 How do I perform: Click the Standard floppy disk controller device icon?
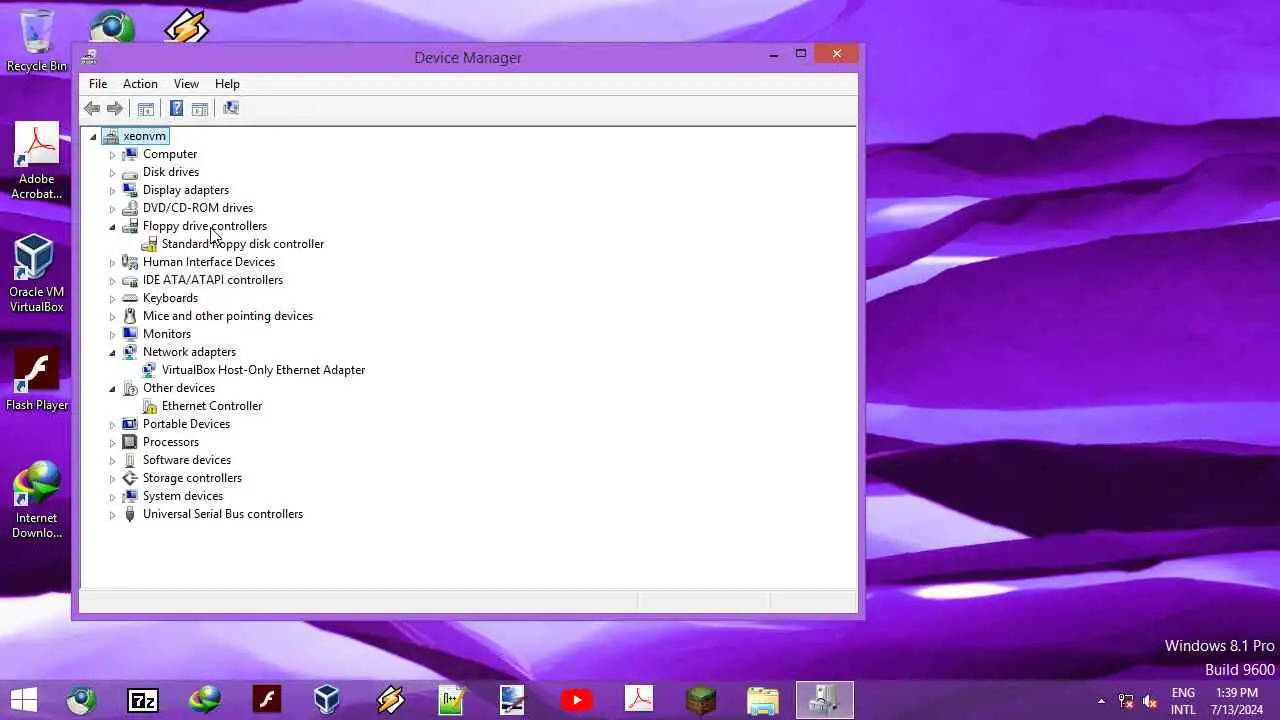pyautogui.click(x=149, y=244)
